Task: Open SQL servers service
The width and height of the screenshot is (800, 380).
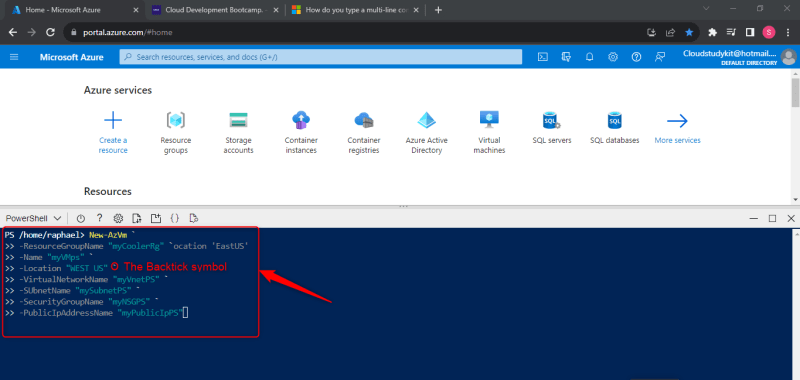Action: tap(552, 128)
